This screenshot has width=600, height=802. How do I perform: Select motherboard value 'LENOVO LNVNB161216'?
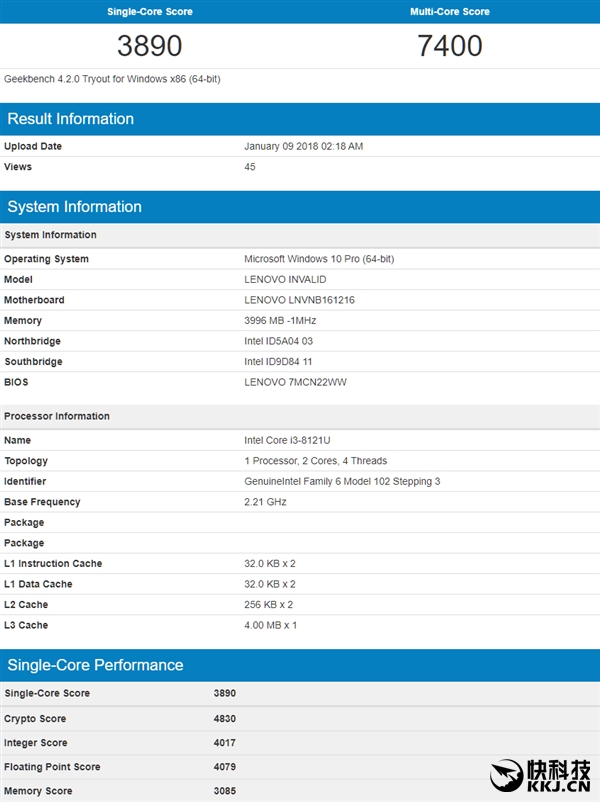(299, 300)
